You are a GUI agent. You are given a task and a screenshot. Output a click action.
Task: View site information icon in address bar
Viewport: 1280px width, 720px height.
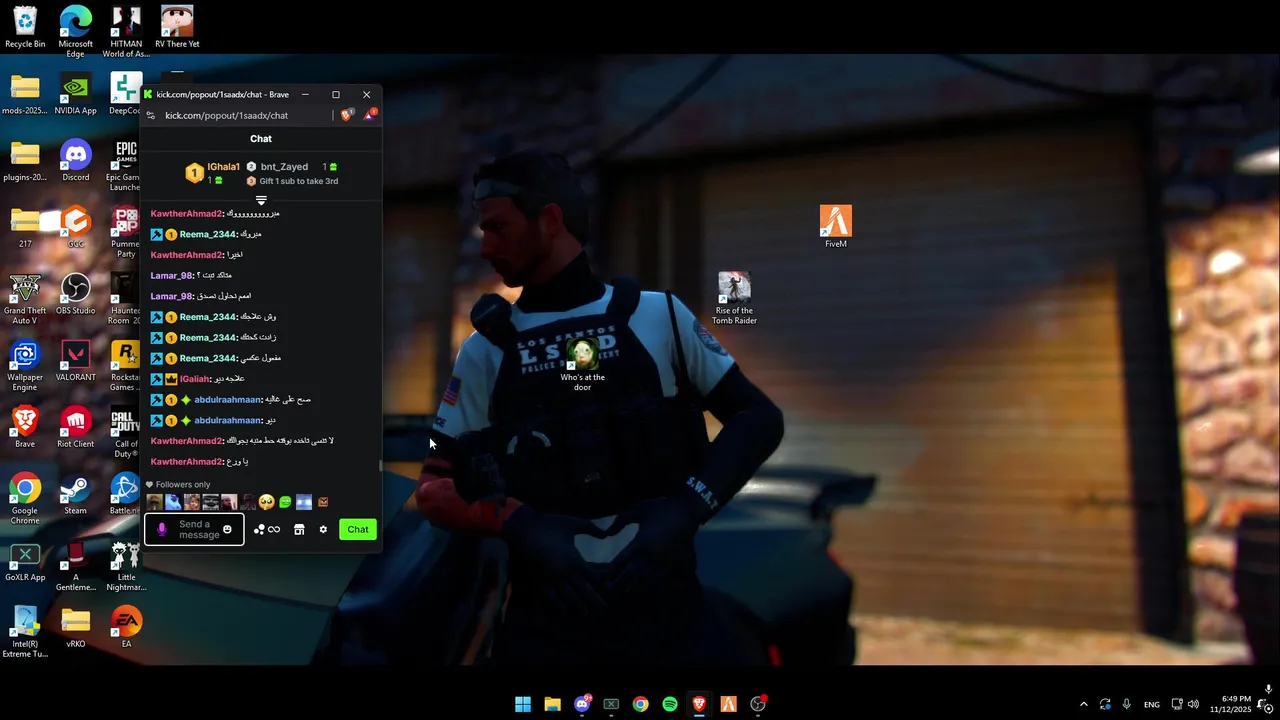[151, 115]
